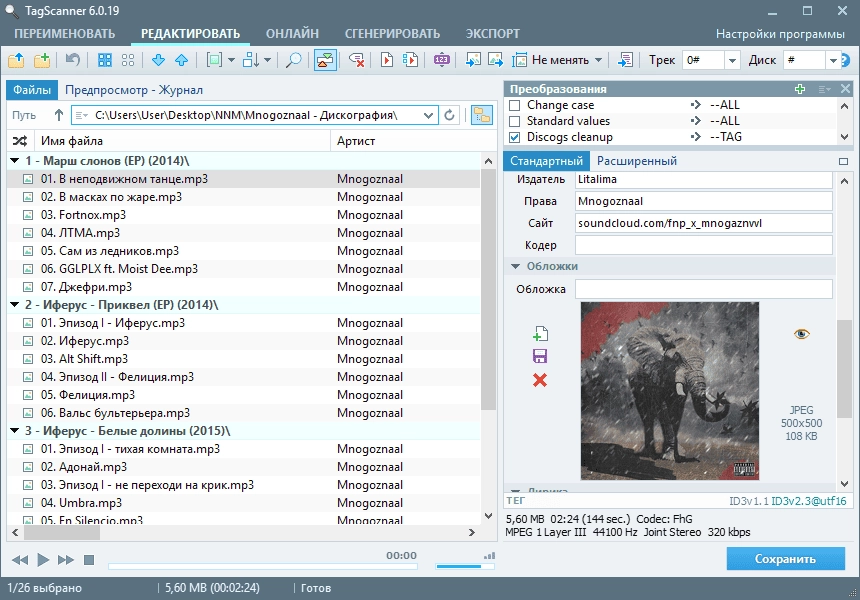Click the Сохранить button
The width and height of the screenshot is (860, 600).
[785, 559]
